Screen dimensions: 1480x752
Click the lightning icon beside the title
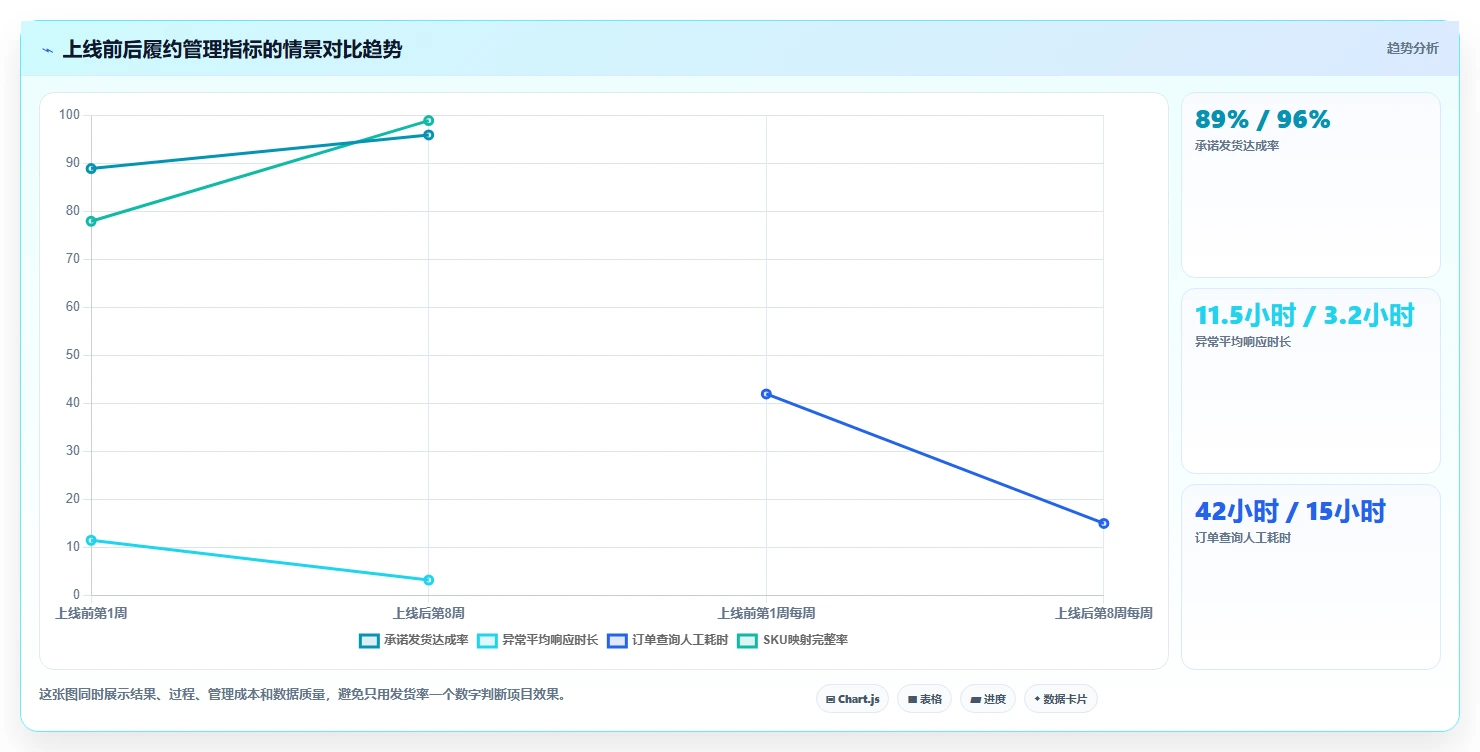[x=48, y=50]
